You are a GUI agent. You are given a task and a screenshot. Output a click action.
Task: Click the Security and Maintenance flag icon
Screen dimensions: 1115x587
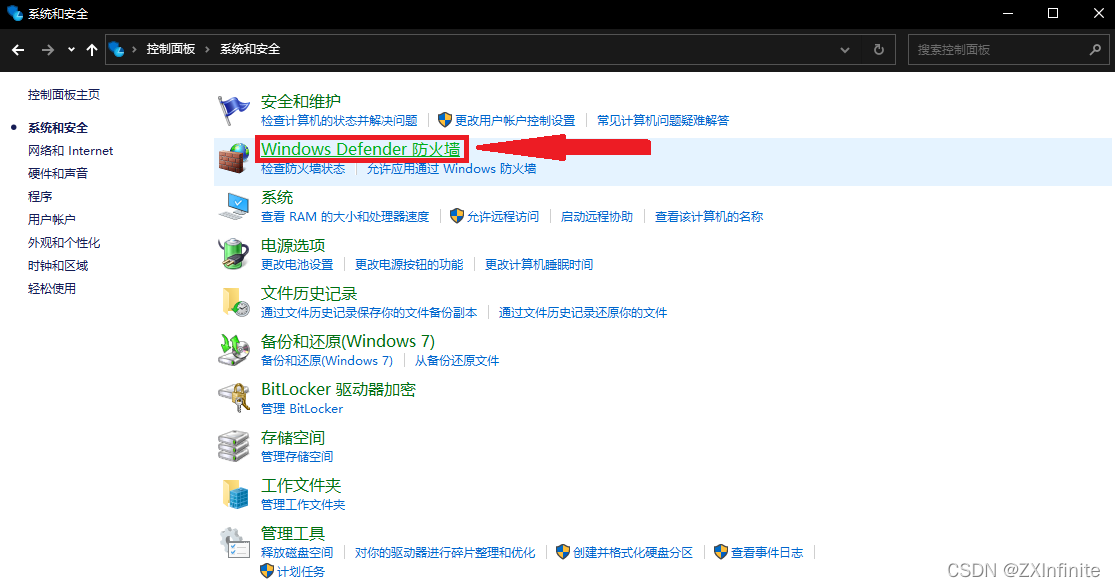(x=233, y=110)
